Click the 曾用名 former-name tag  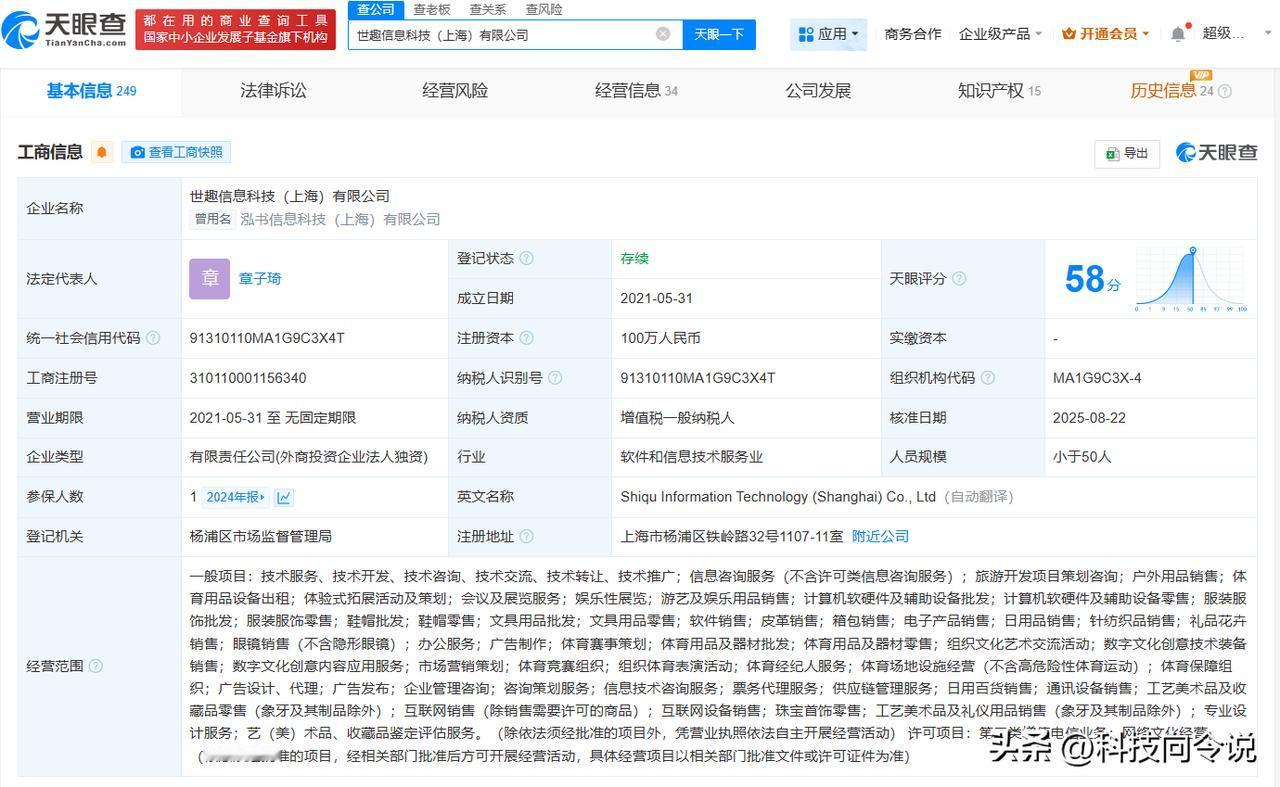pyautogui.click(x=213, y=219)
